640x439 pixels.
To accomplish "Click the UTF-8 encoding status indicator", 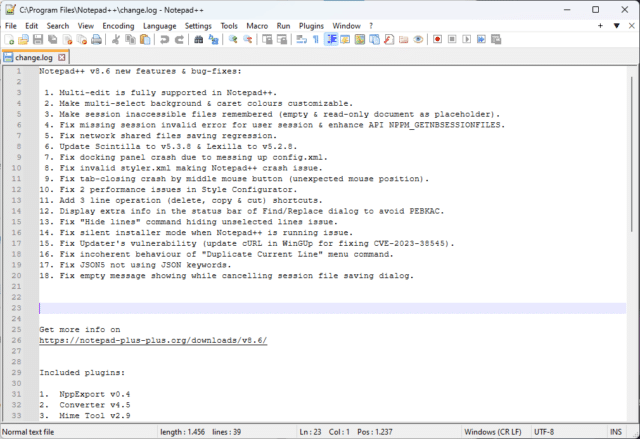I will click(544, 432).
